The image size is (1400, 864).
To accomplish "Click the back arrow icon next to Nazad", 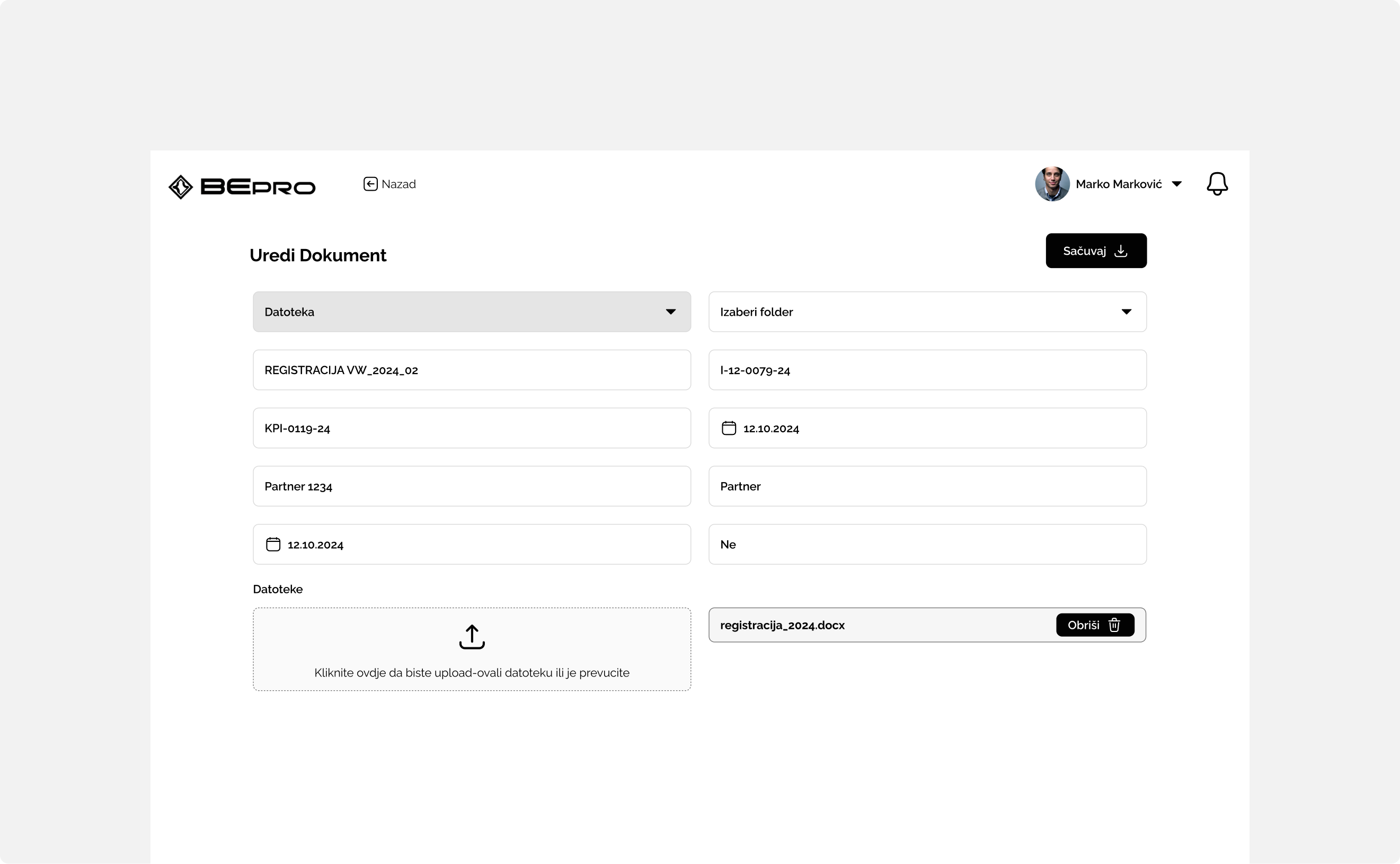I will (370, 184).
